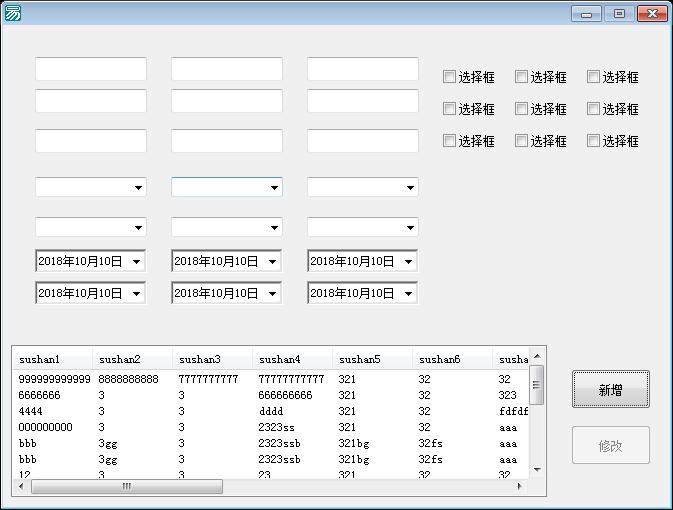Open the focused middle combo box in upper dropdown row
673x510 pixels.
(x=274, y=187)
